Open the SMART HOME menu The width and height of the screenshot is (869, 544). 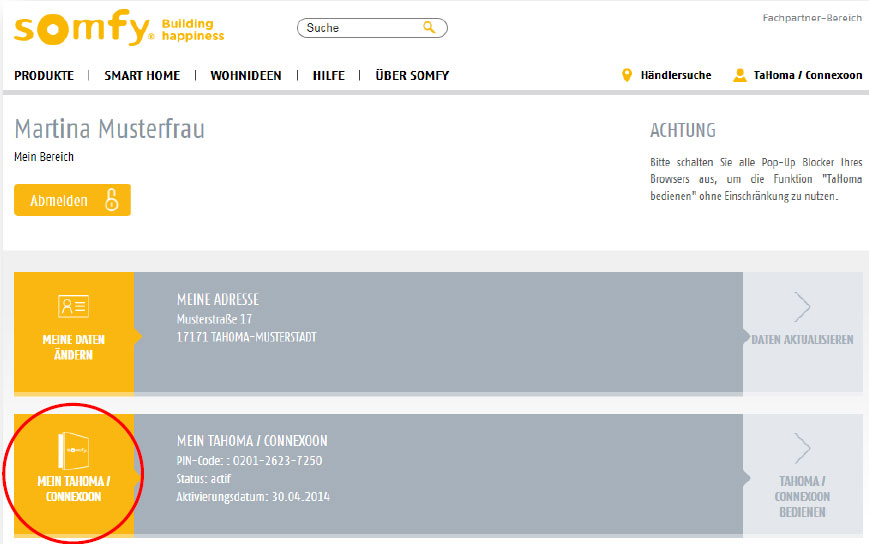(x=142, y=75)
